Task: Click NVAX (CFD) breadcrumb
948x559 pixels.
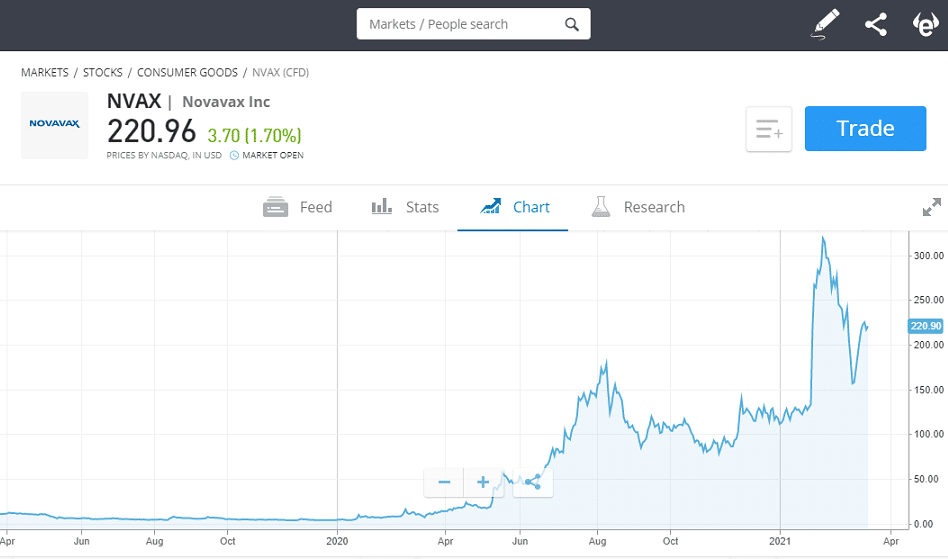Action: tap(281, 73)
